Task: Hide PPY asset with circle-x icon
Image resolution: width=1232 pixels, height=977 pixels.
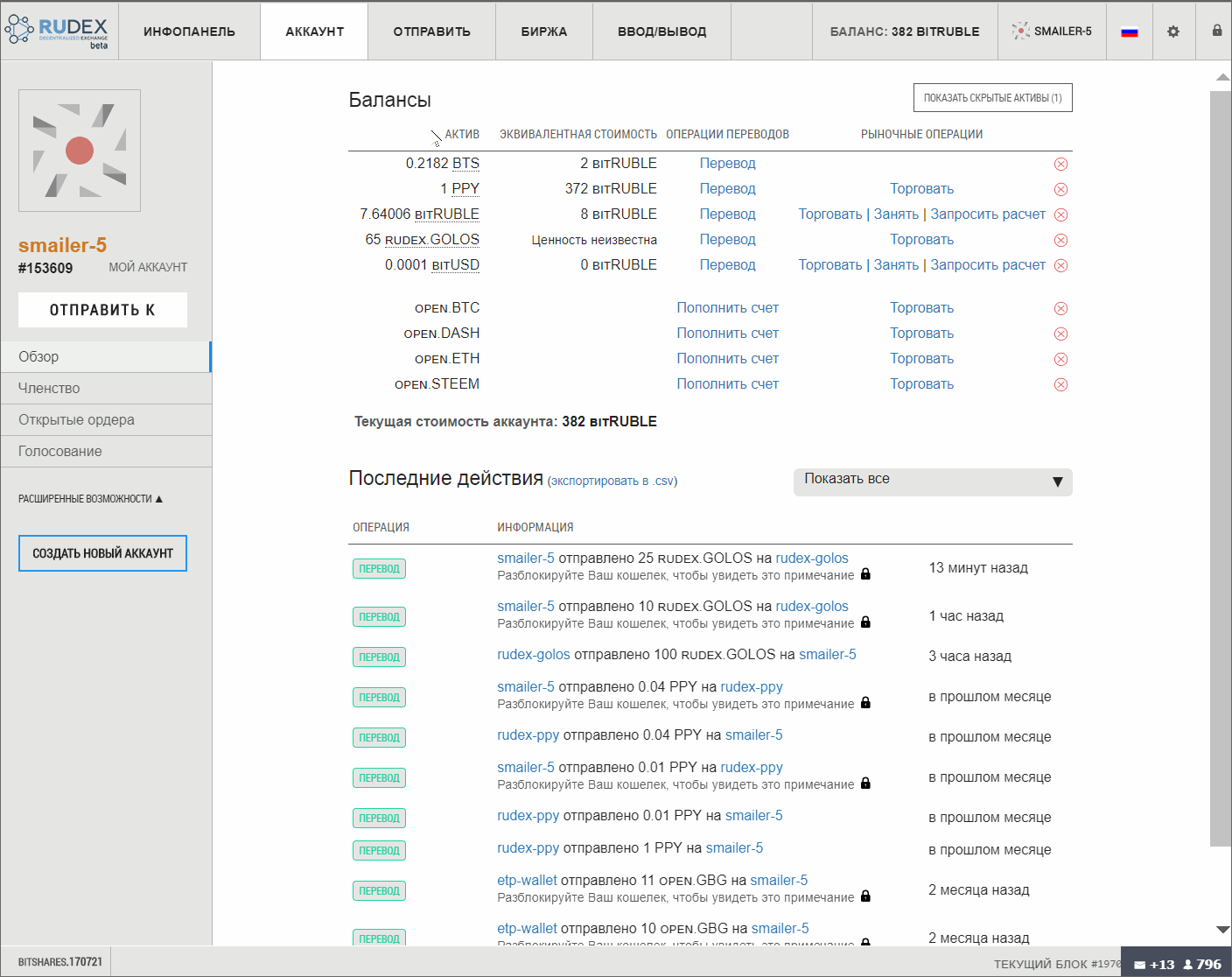Action: (x=1060, y=190)
